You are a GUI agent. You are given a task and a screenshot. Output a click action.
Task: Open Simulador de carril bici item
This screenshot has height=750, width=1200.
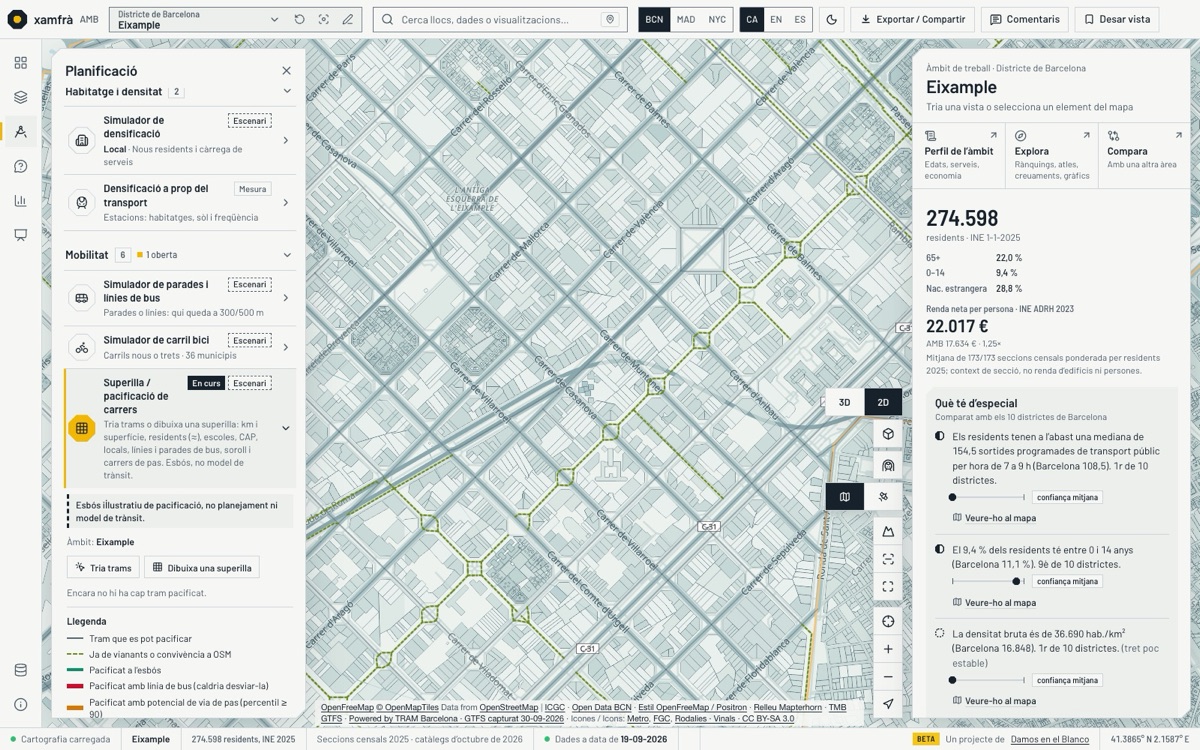click(x=180, y=347)
